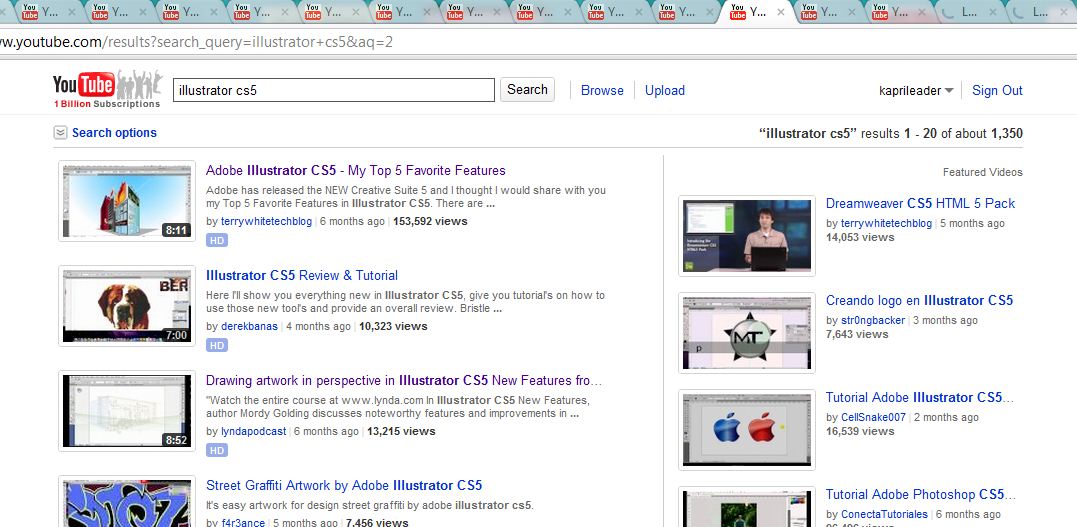The width and height of the screenshot is (1077, 527).
Task: Open 'Tutorial Adobe Photoshop CS5' featured link
Action: pyautogui.click(x=920, y=494)
